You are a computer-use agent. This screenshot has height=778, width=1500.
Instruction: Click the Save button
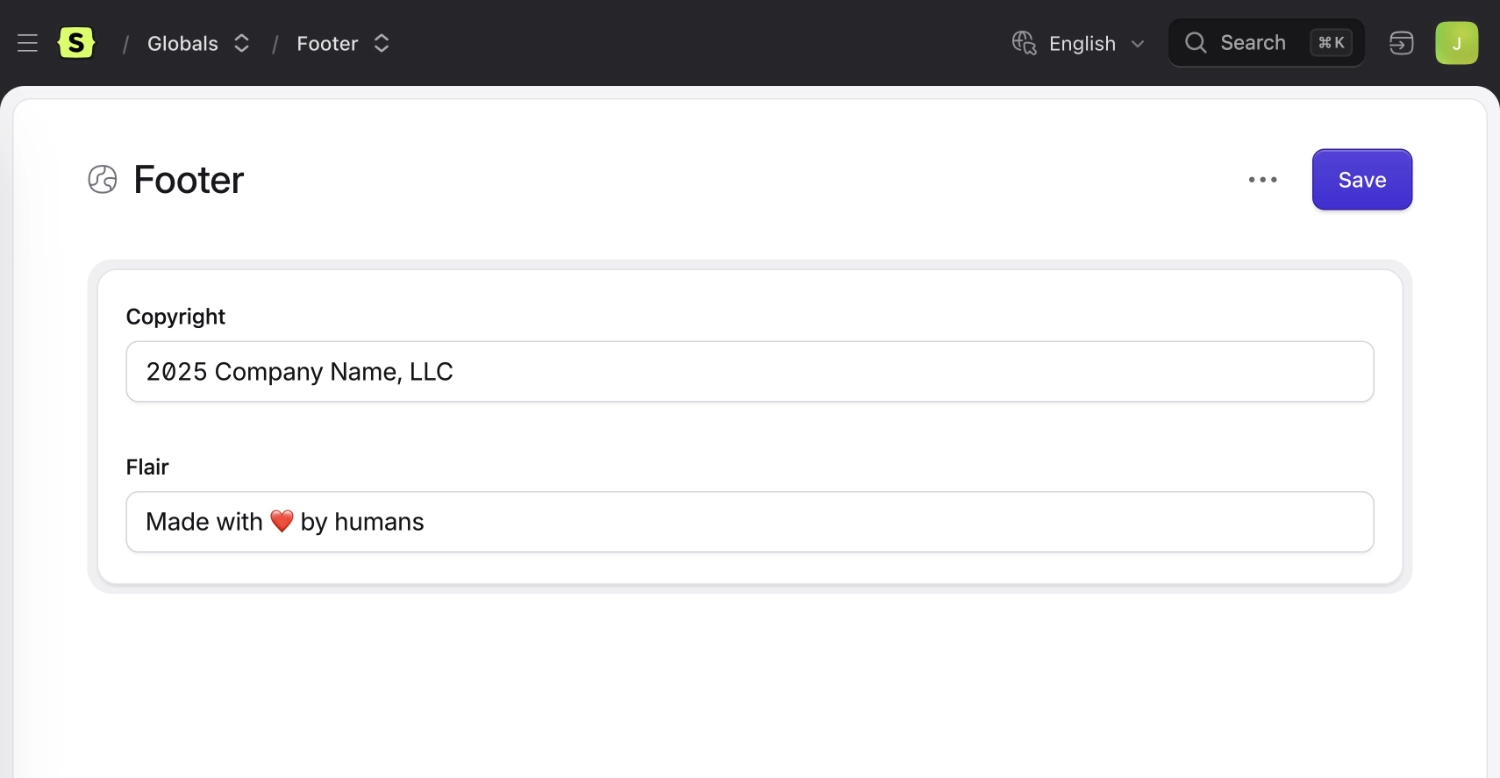click(1362, 179)
